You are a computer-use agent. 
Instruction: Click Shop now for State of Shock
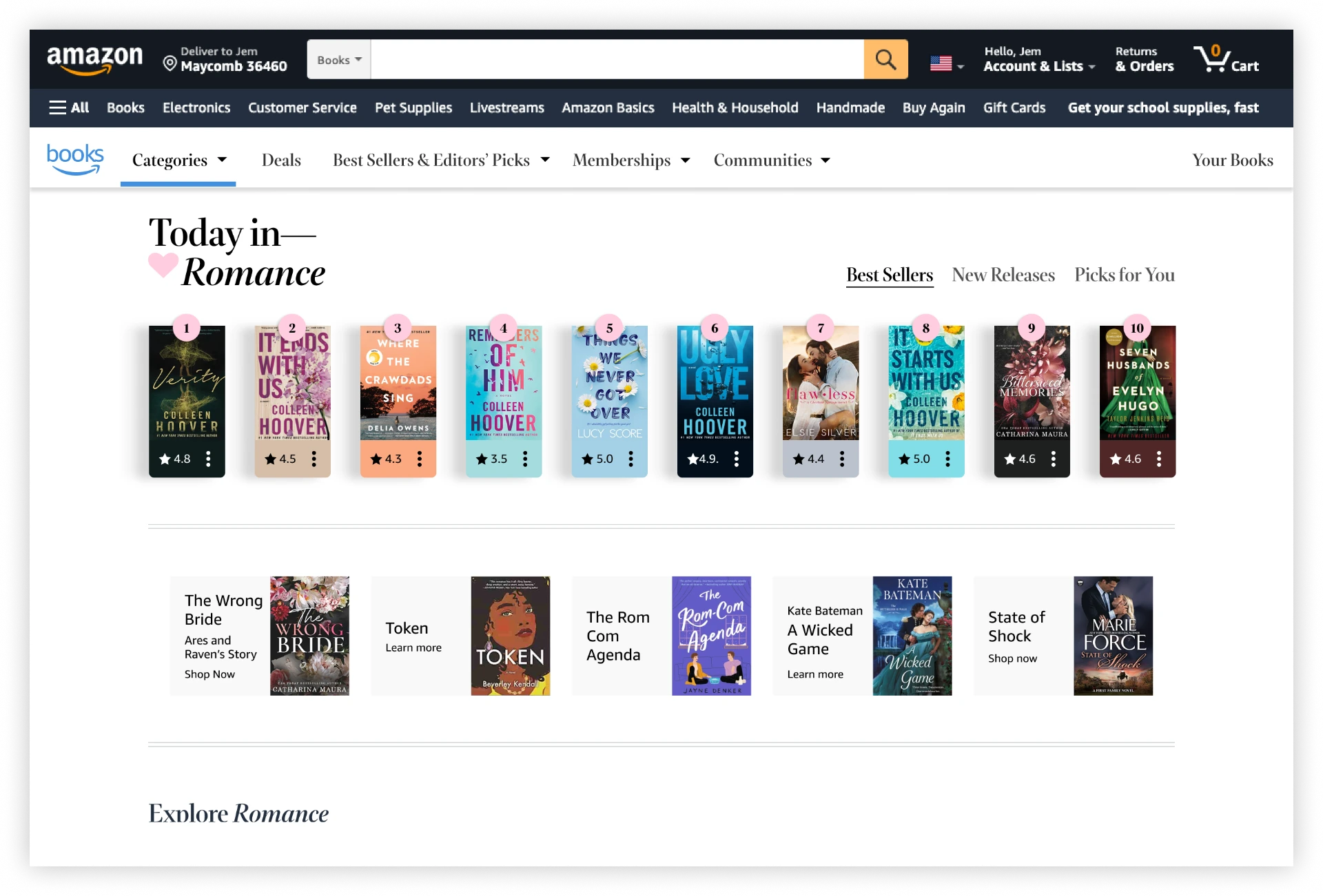(x=1012, y=658)
